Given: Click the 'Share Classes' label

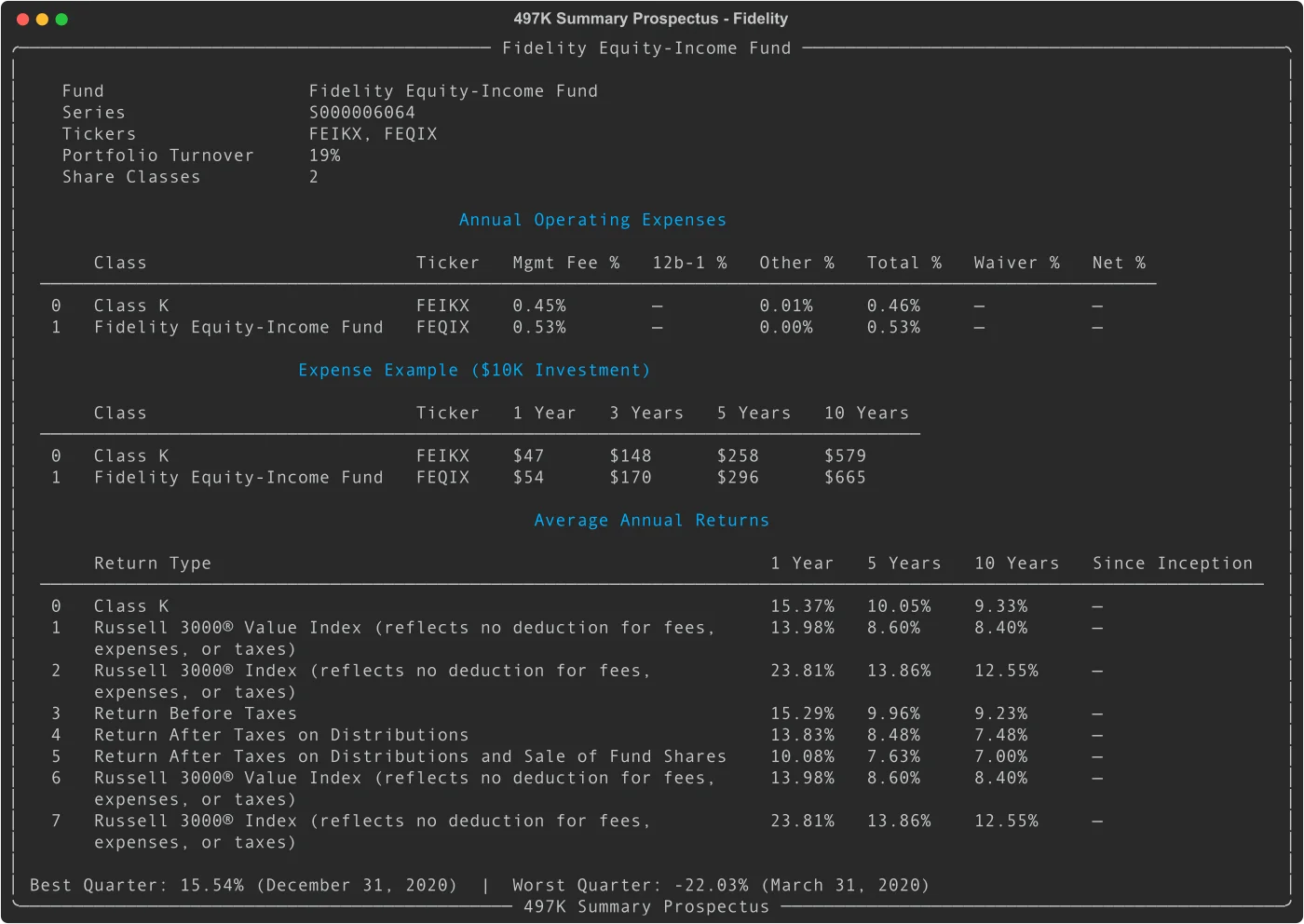Looking at the screenshot, I should [131, 177].
